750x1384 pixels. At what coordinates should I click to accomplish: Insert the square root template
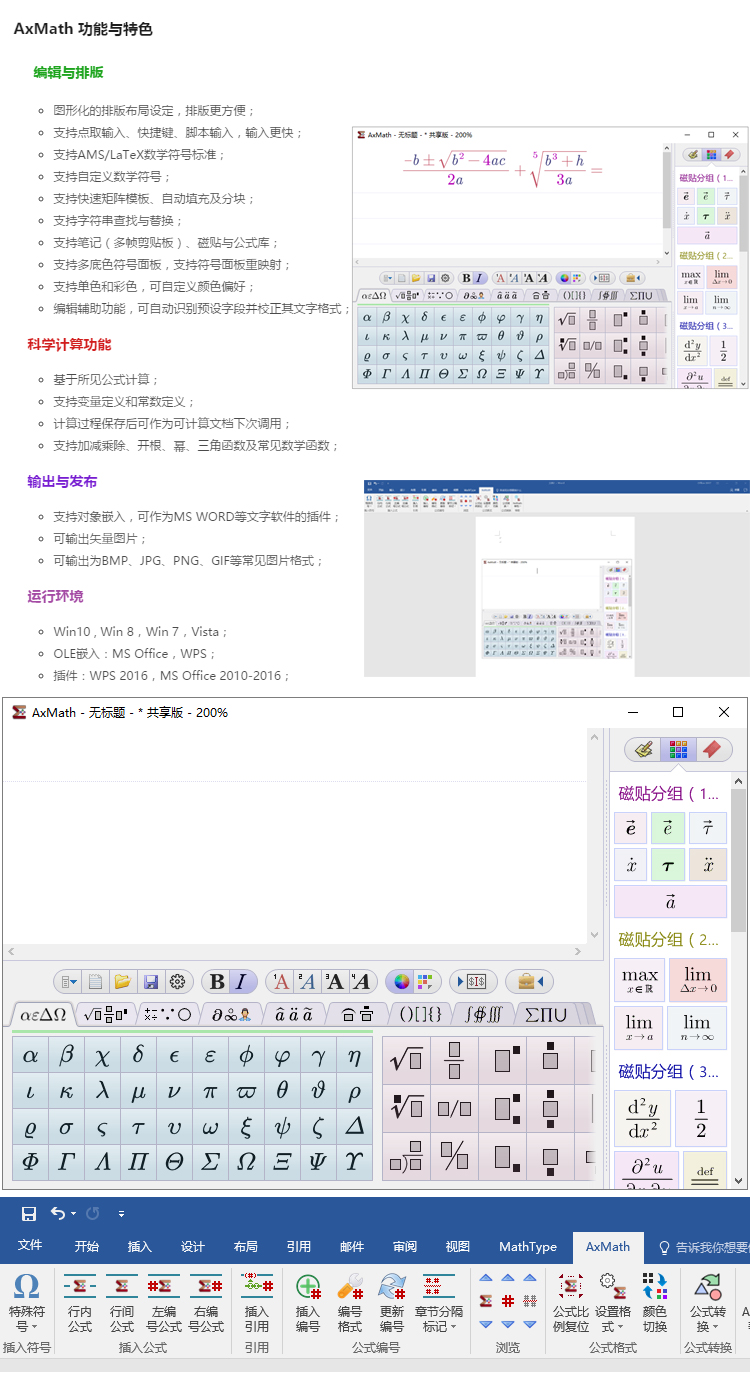click(406, 1060)
